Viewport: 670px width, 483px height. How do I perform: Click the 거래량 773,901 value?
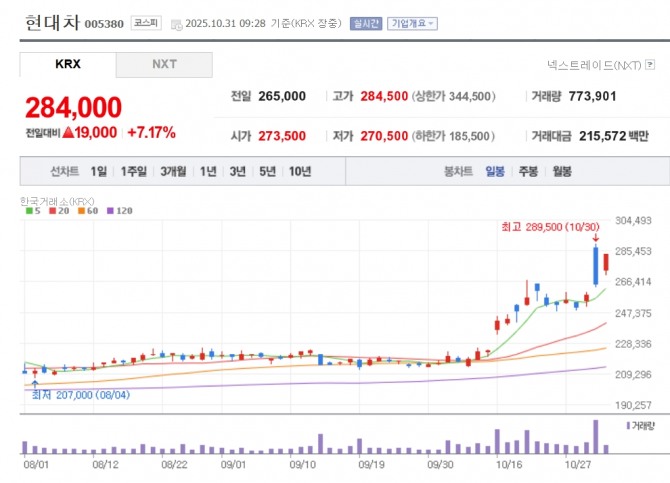tap(592, 96)
